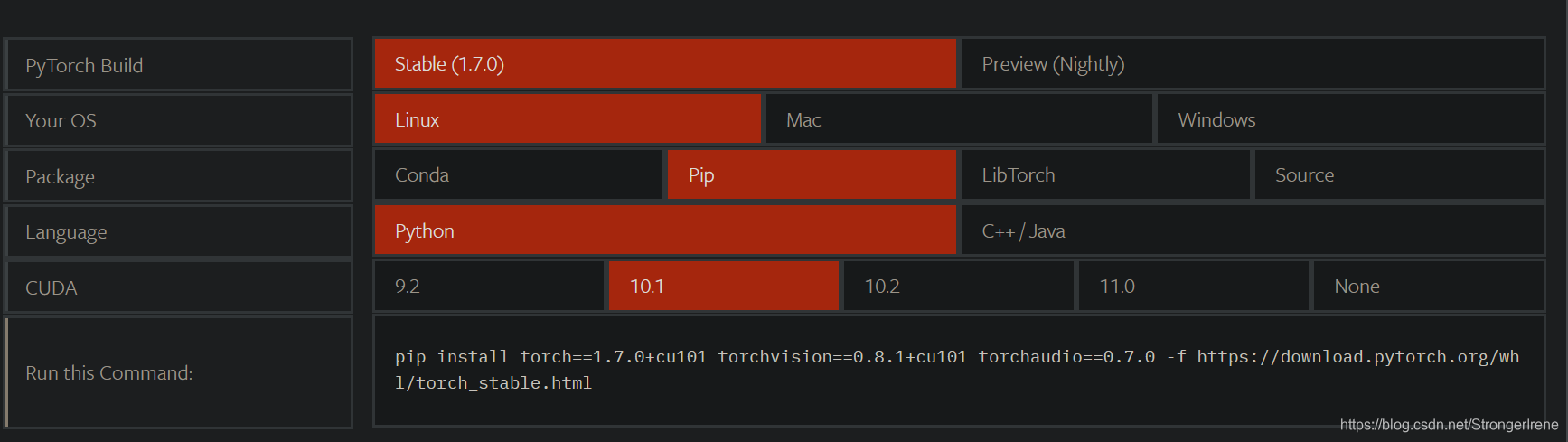Screen dimensions: 1568x442
Task: Select Linux as your OS
Action: click(x=568, y=119)
